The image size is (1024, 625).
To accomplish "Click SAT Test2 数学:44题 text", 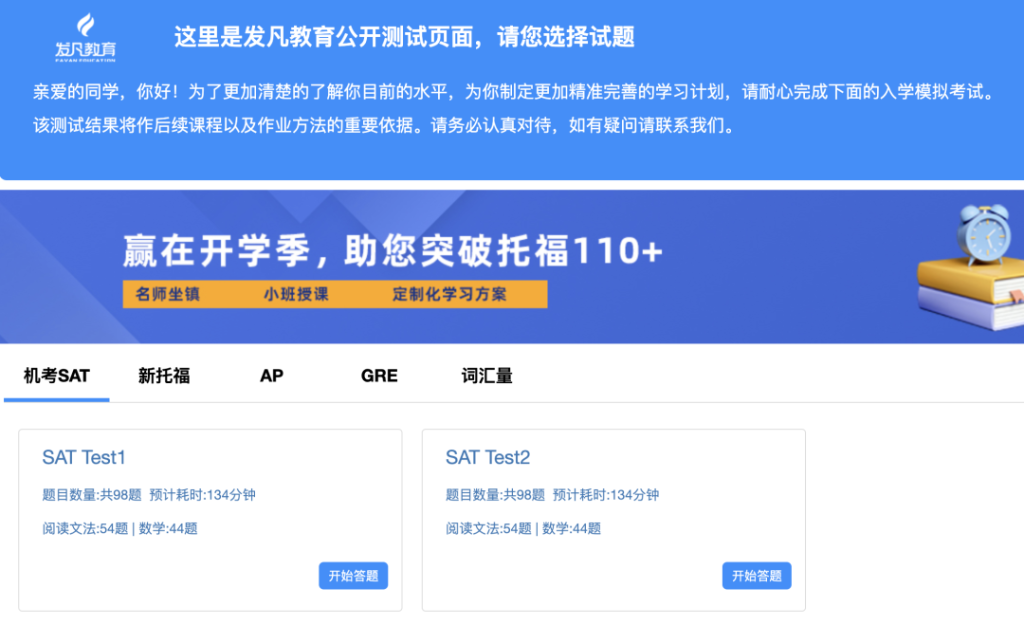I will click(571, 529).
